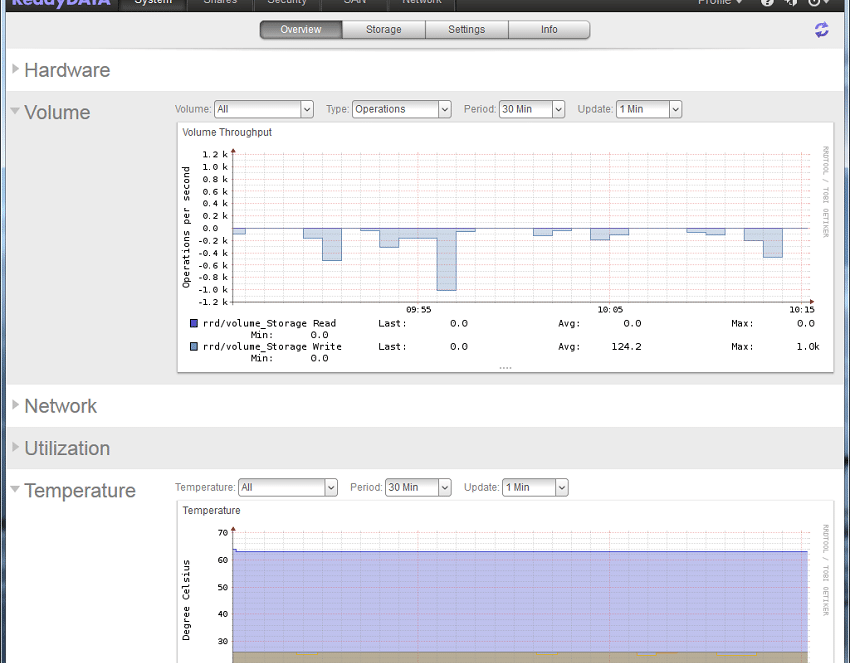850x663 pixels.
Task: Go to the Settings tab
Action: (x=467, y=30)
